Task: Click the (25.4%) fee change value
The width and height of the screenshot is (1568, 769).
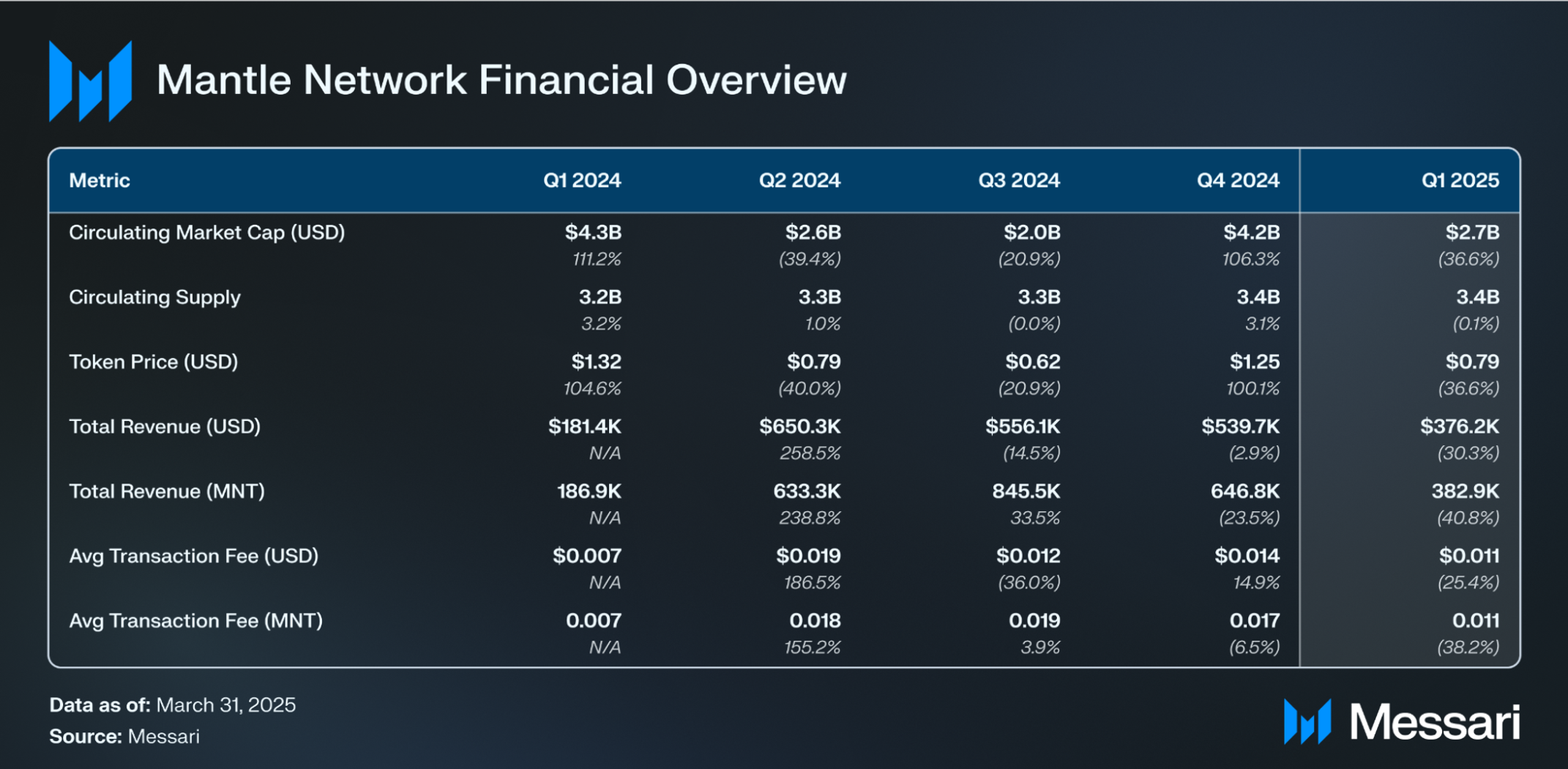Action: (1468, 583)
